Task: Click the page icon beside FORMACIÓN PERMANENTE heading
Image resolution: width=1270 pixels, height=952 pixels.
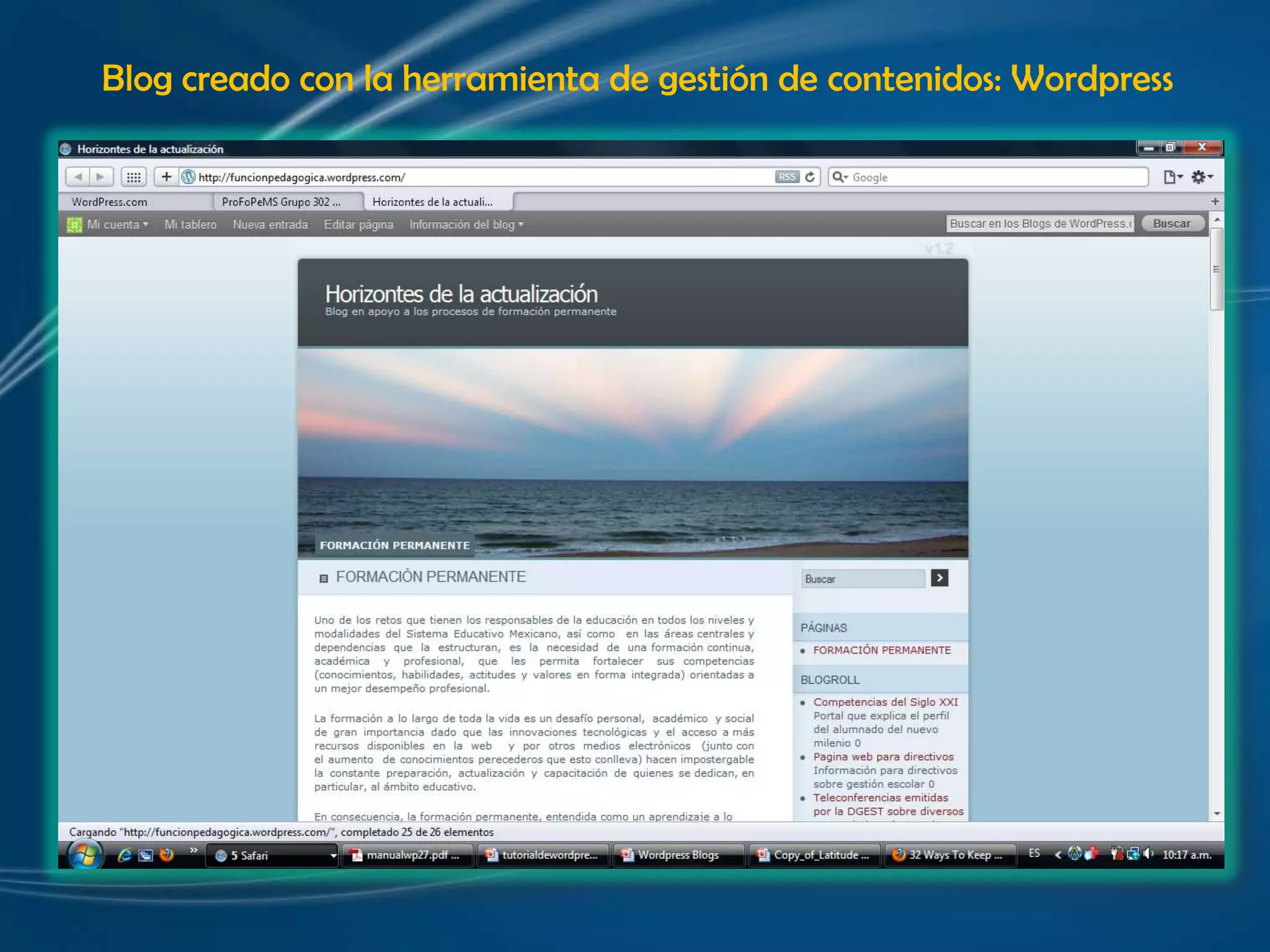Action: click(x=323, y=578)
